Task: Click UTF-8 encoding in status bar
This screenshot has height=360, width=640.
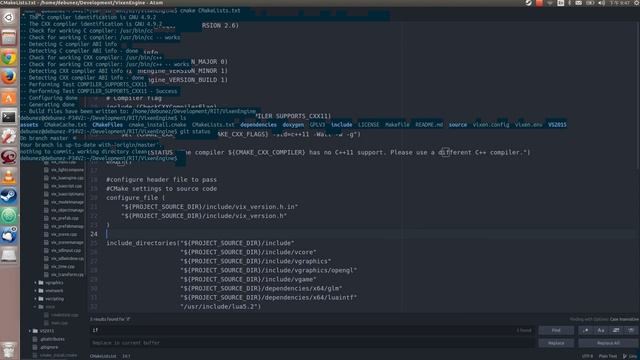Action: point(587,356)
